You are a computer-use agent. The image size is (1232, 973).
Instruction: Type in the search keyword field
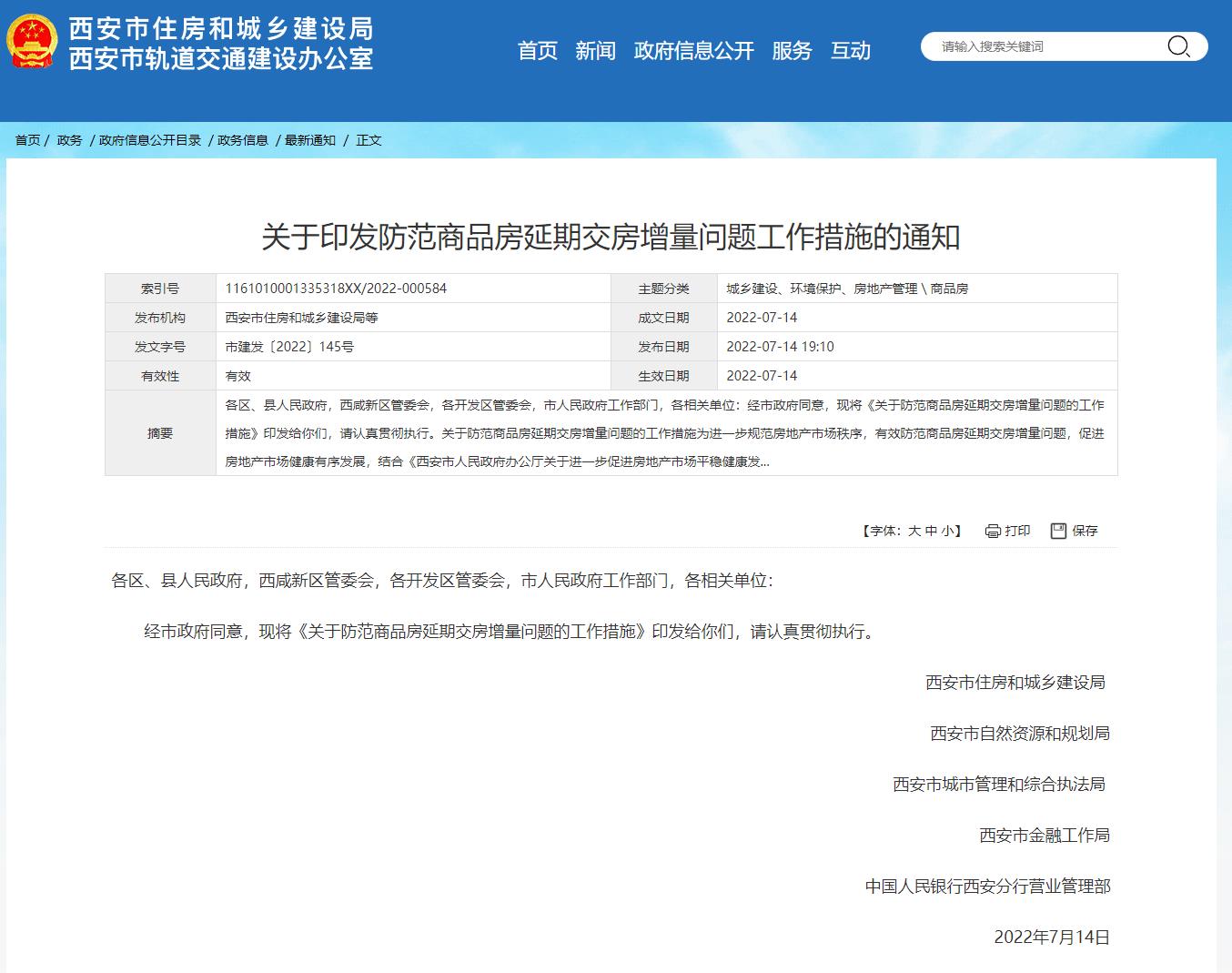[1046, 46]
